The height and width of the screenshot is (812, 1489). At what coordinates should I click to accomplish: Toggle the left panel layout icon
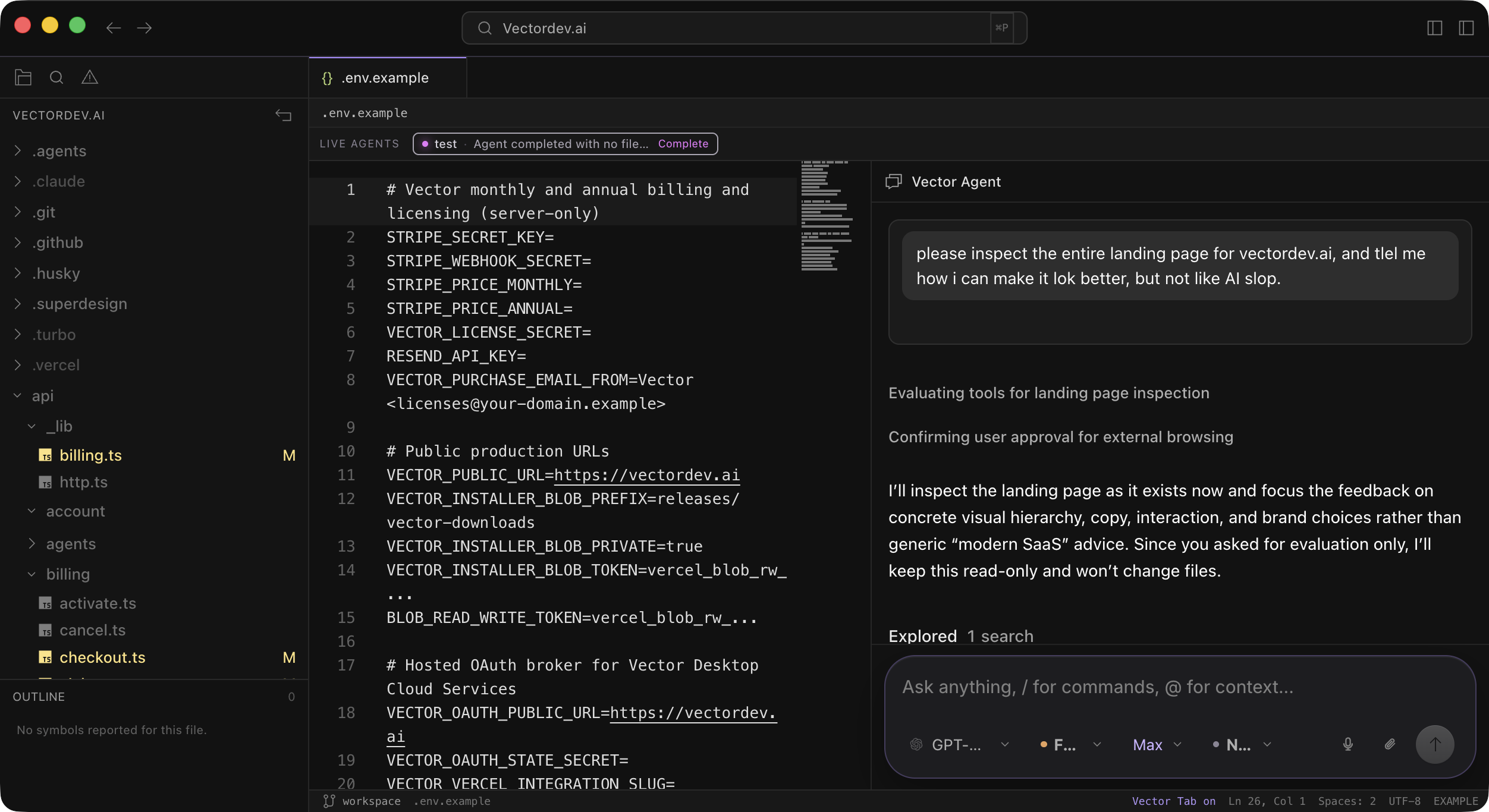[1435, 28]
